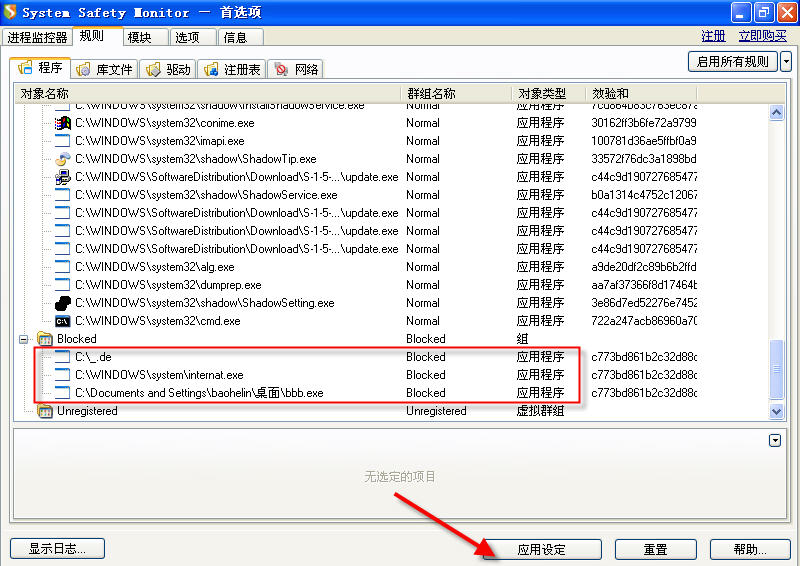
Task: Click the dumprep.exe row icon
Action: (x=62, y=285)
